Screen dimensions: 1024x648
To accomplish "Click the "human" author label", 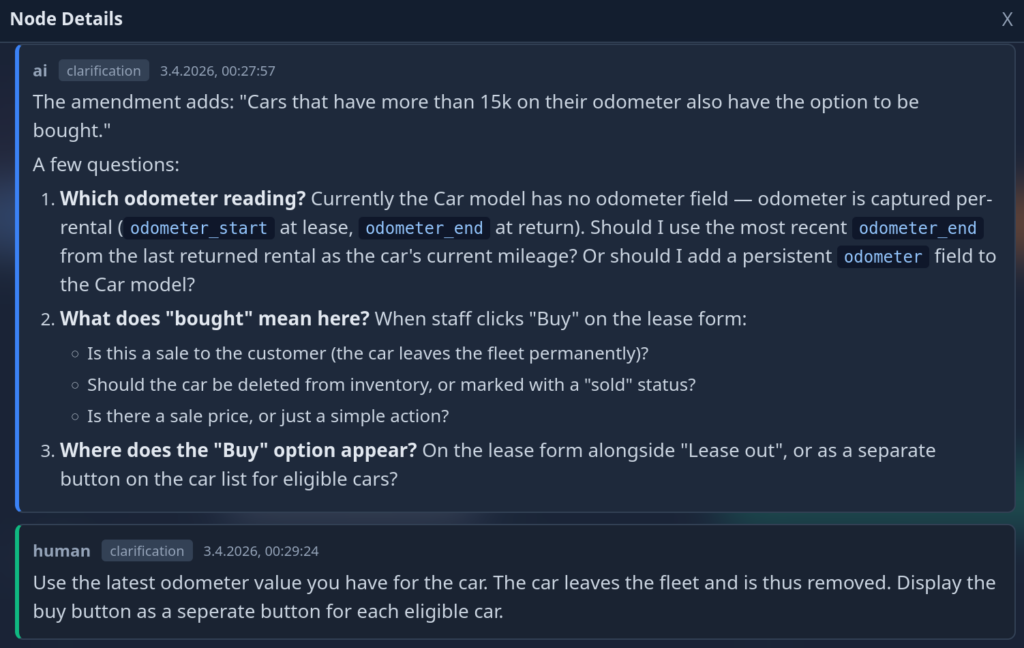I will 62,551.
